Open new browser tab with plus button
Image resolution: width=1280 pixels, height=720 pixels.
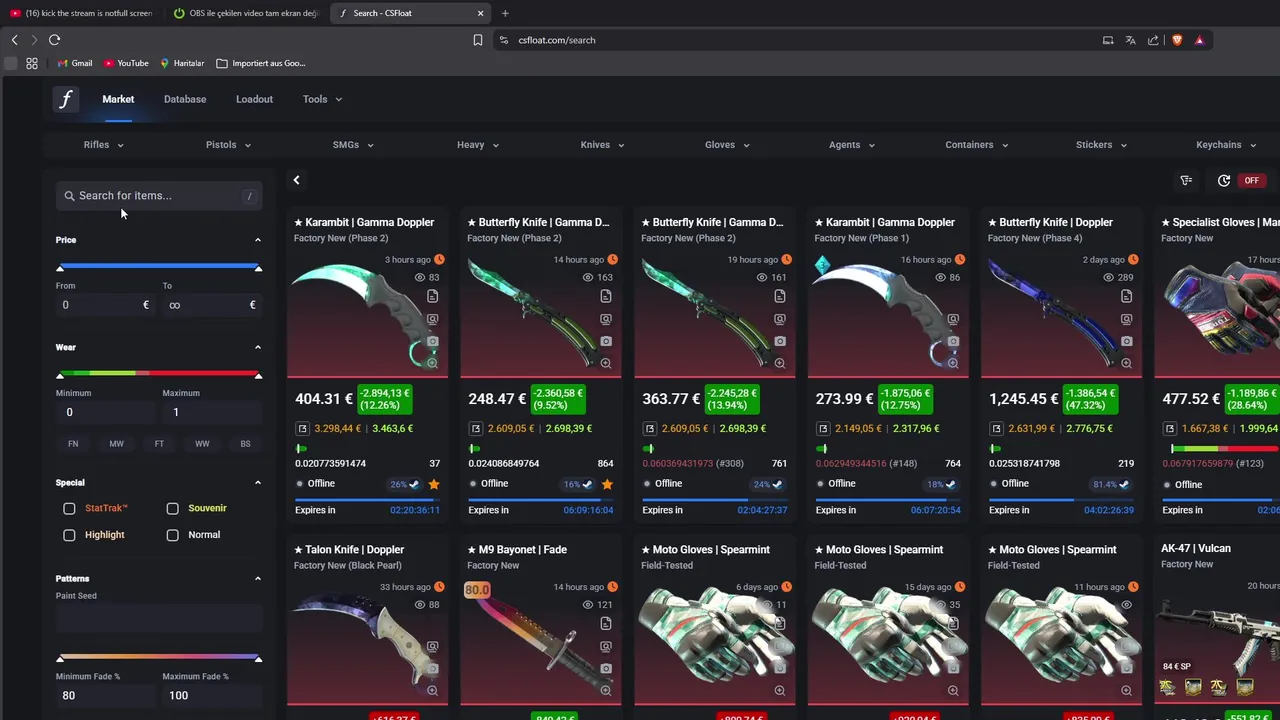[x=505, y=13]
